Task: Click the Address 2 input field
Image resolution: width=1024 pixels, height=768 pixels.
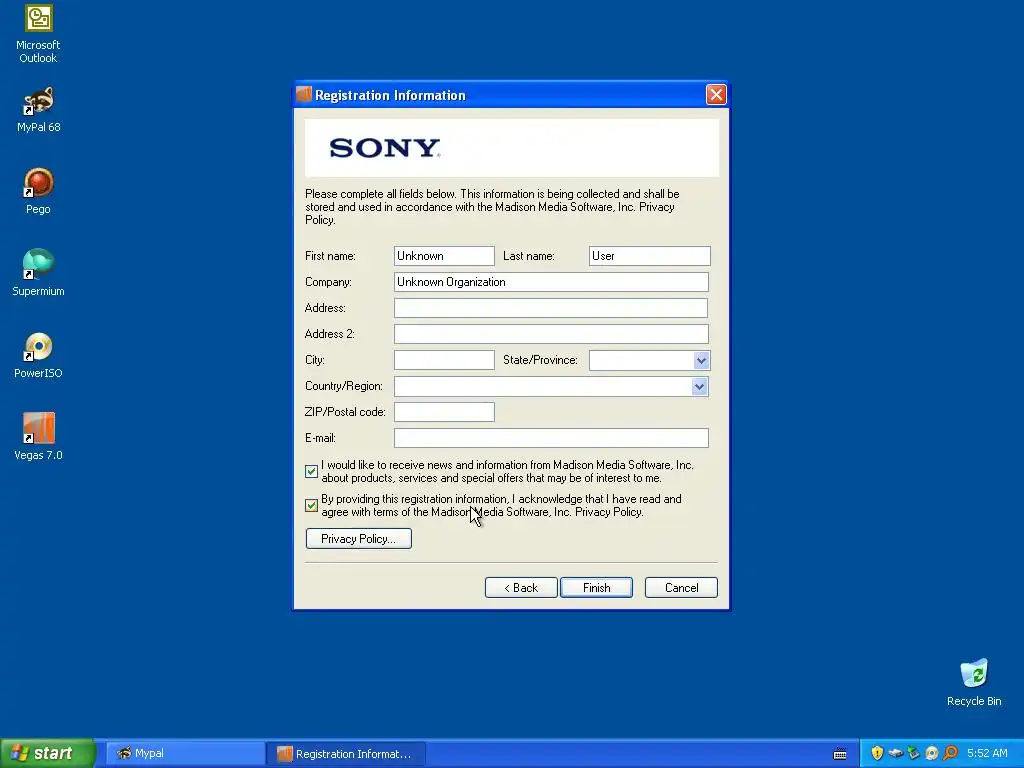Action: (x=551, y=334)
